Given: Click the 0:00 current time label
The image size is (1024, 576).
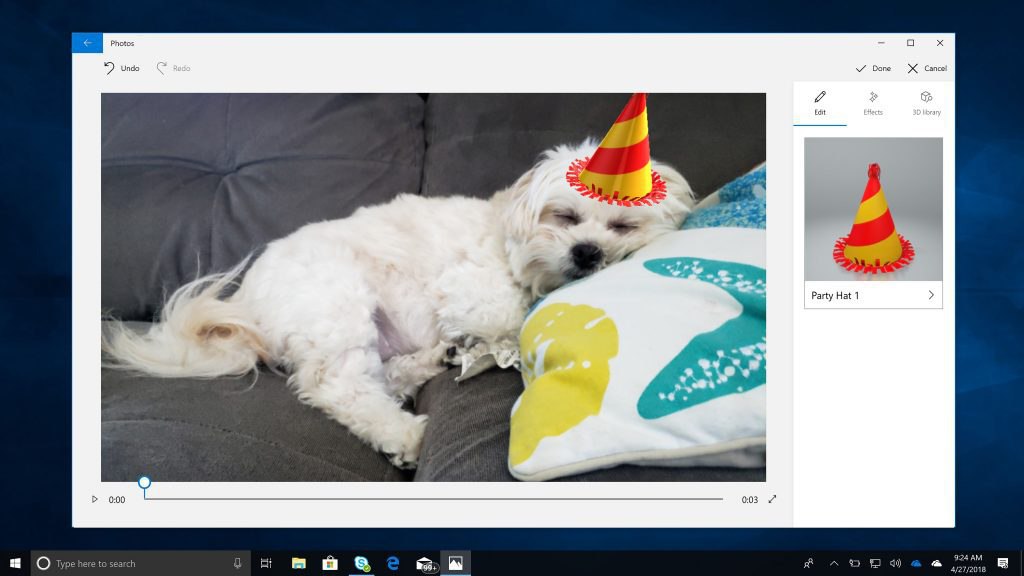Looking at the screenshot, I should [117, 500].
